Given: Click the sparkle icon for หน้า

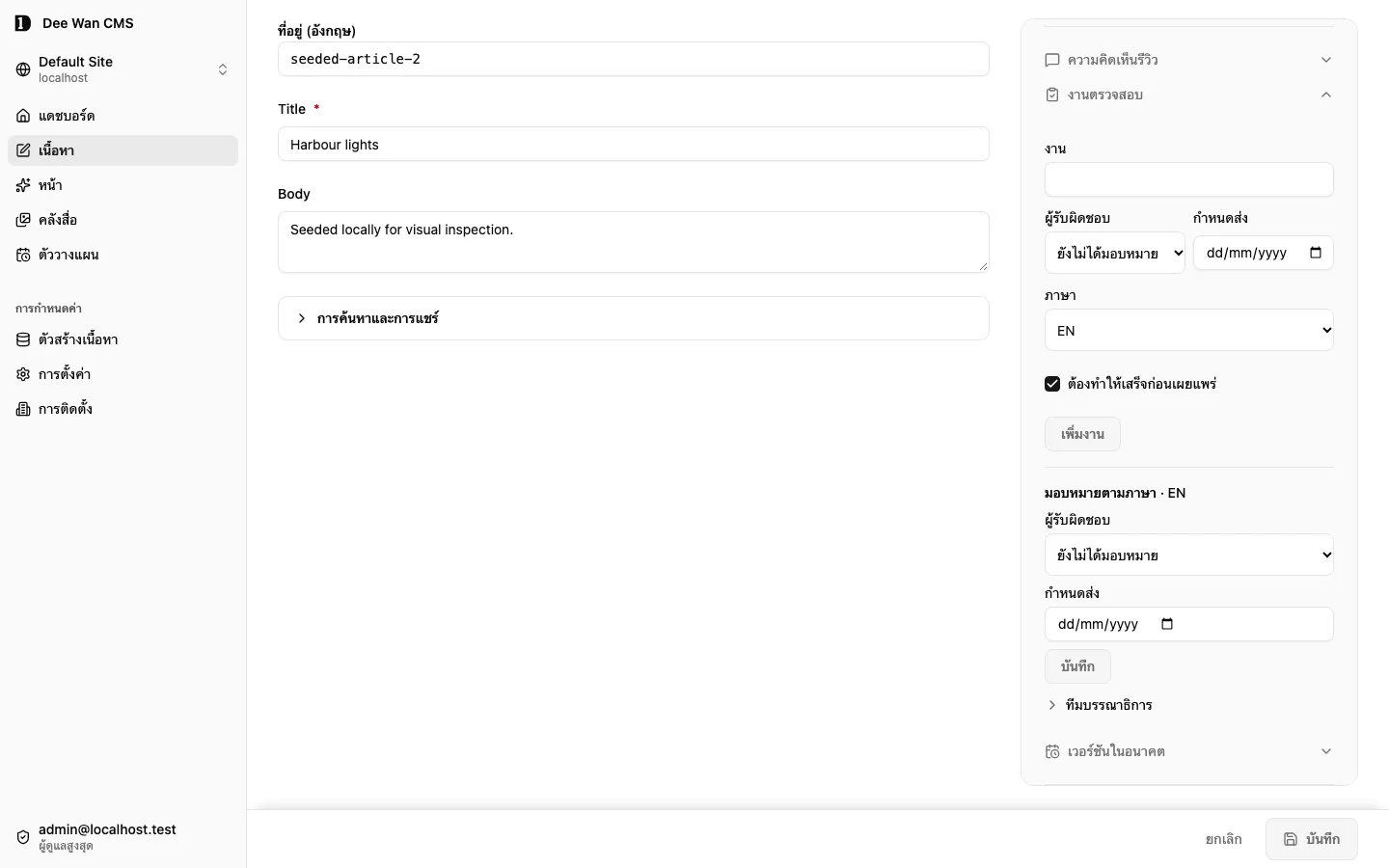Looking at the screenshot, I should (23, 185).
